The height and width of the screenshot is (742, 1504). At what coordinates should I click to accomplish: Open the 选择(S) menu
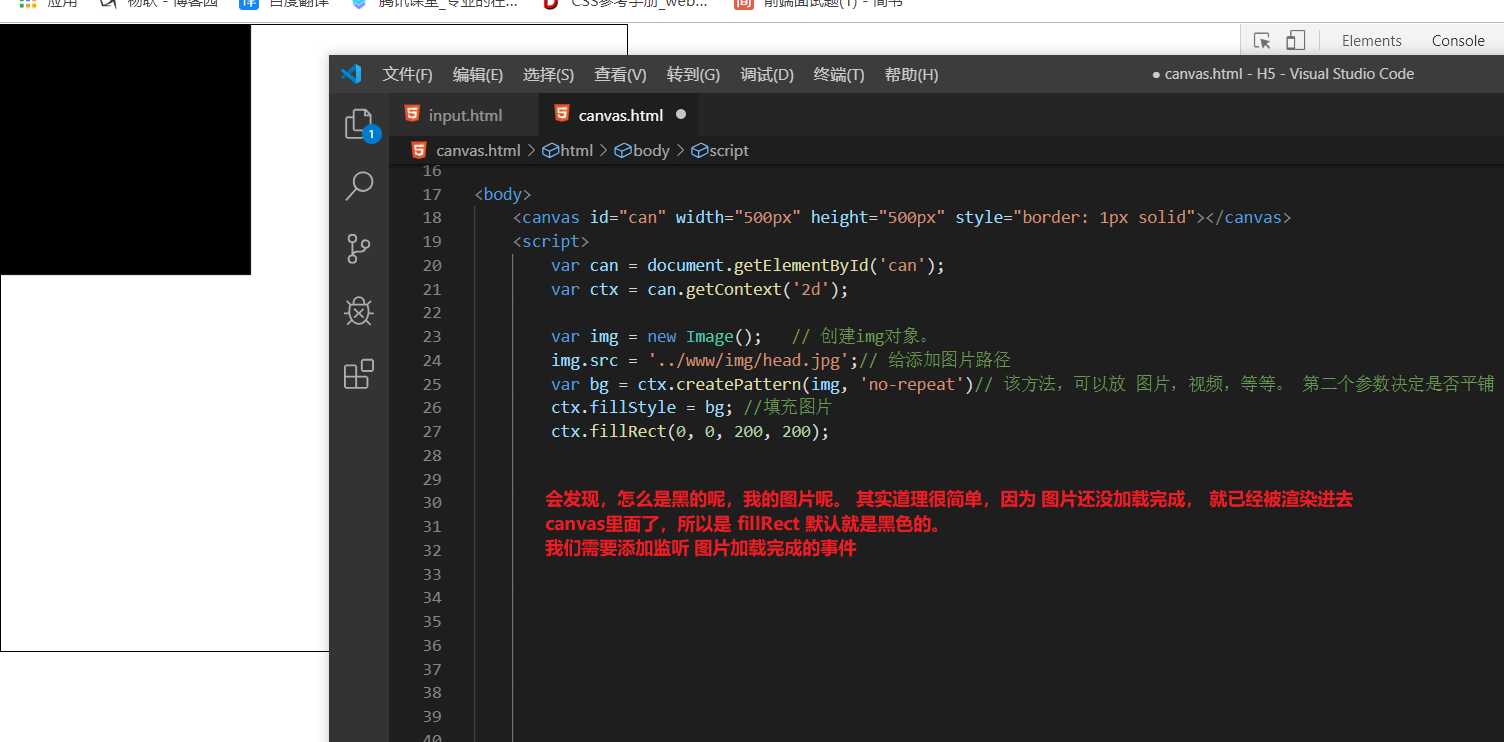point(548,75)
